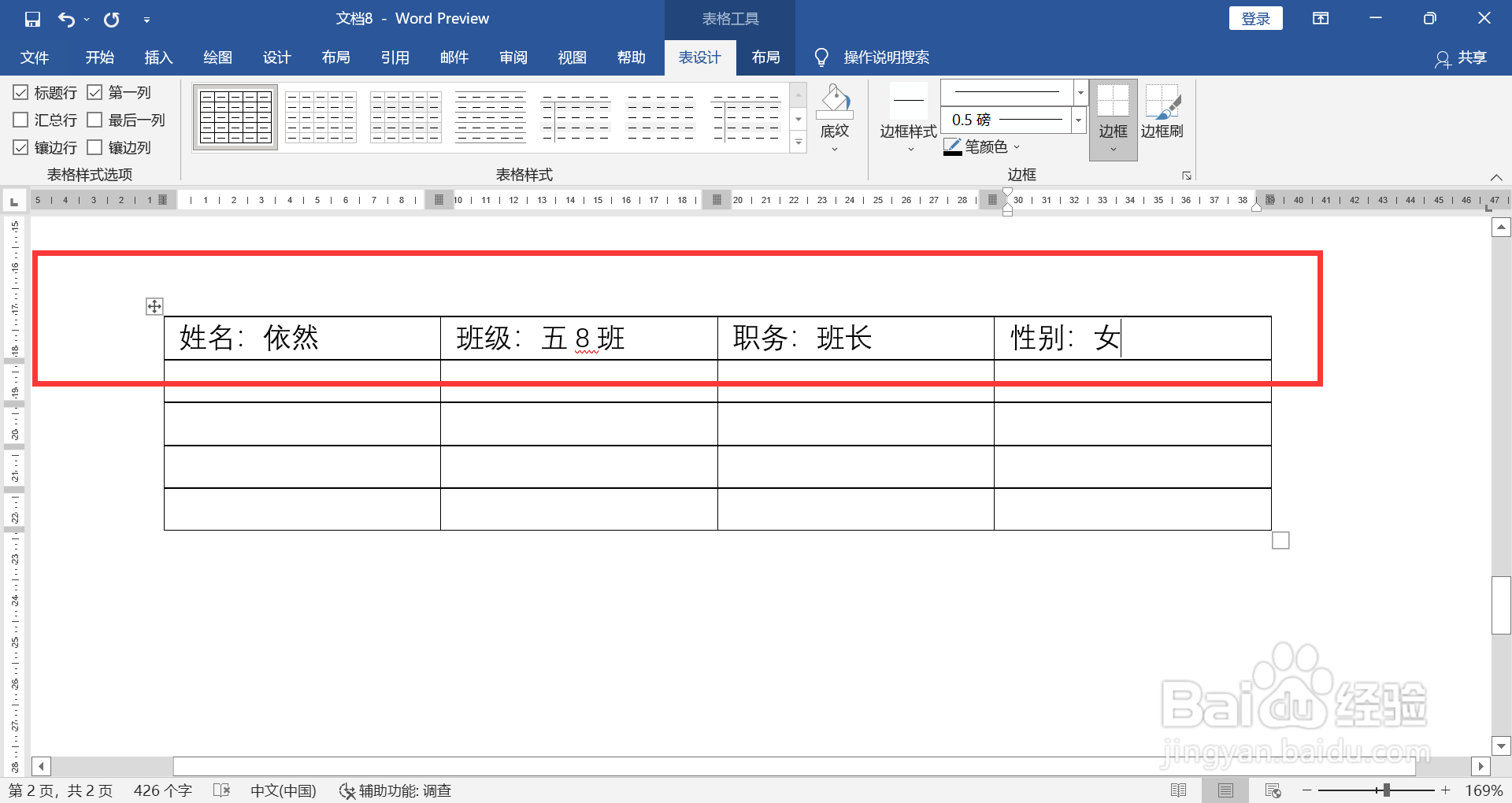Uncheck the 第一列 checkbox
The width and height of the screenshot is (1512, 803).
tap(94, 93)
